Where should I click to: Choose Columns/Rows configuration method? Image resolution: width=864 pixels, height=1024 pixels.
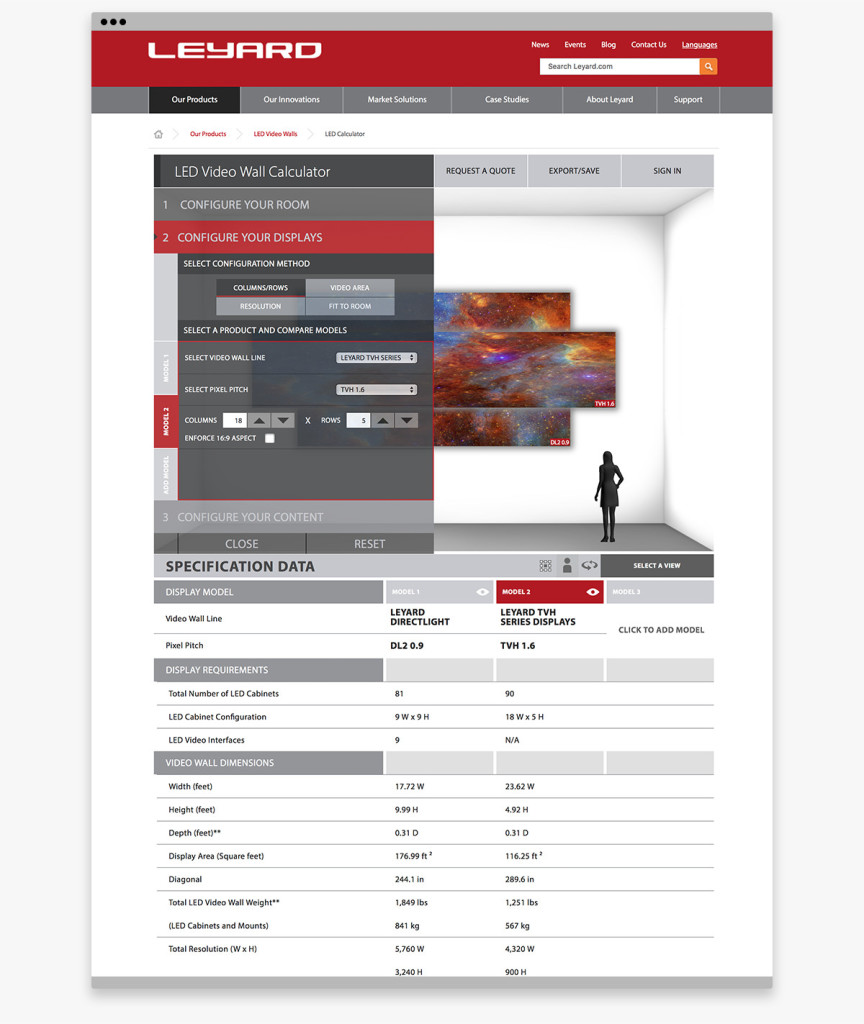tap(261, 287)
